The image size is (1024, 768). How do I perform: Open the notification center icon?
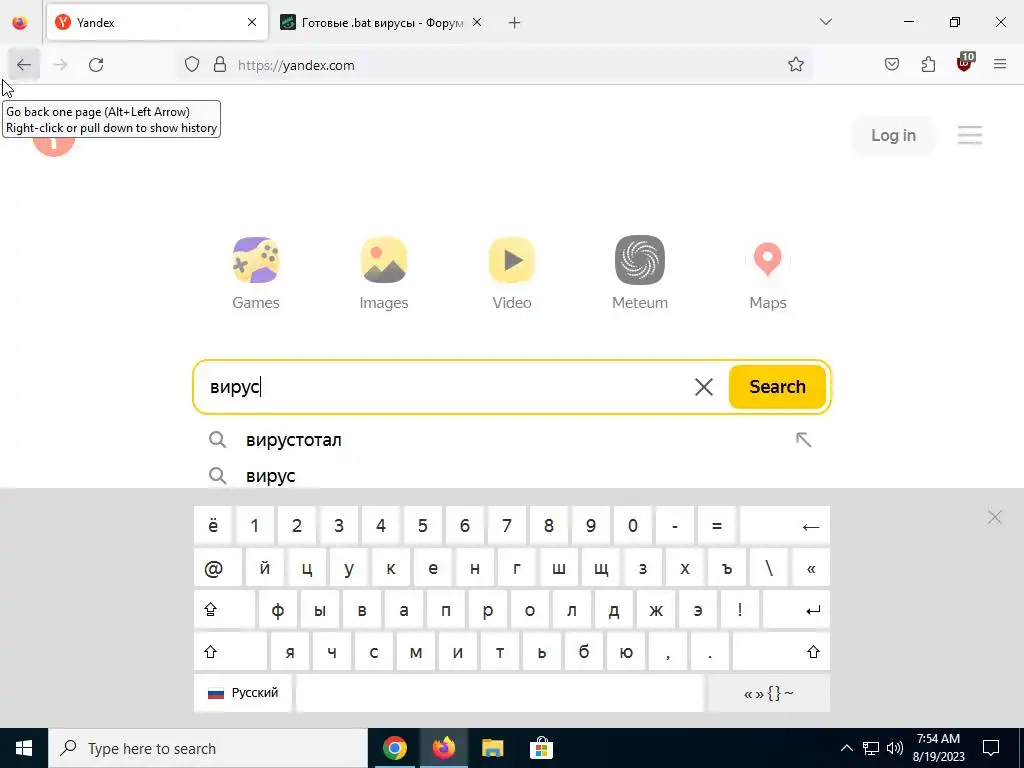coord(991,748)
